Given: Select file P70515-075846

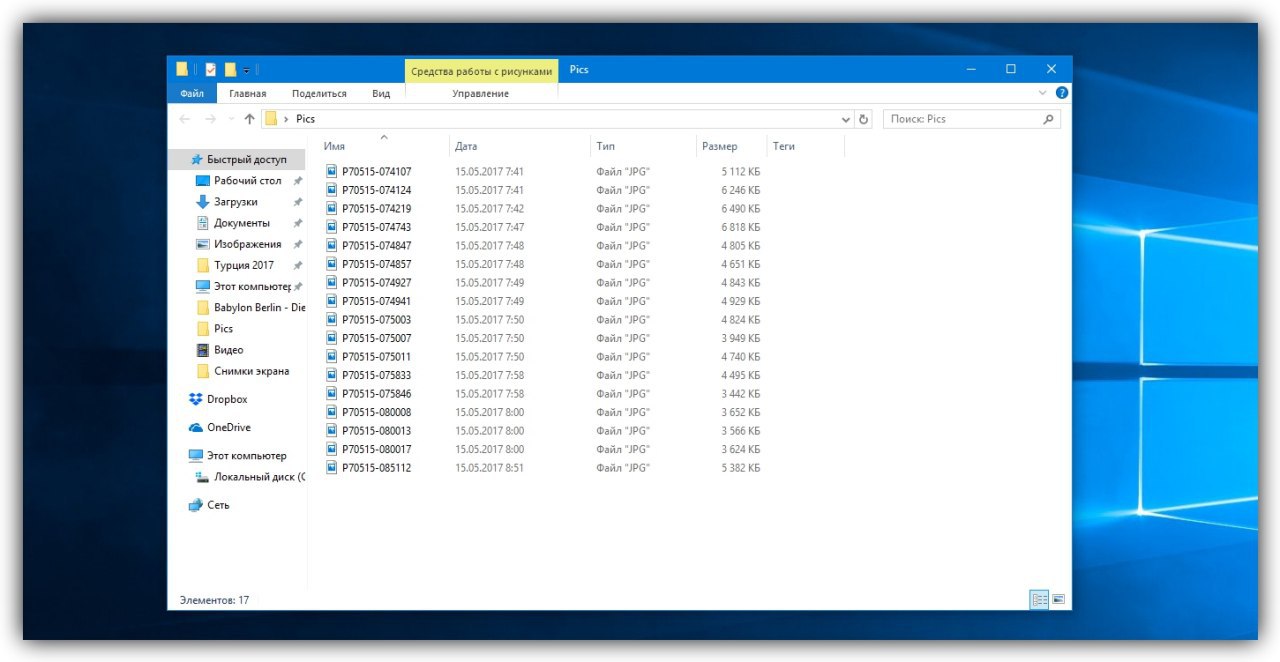Looking at the screenshot, I should coord(376,394).
